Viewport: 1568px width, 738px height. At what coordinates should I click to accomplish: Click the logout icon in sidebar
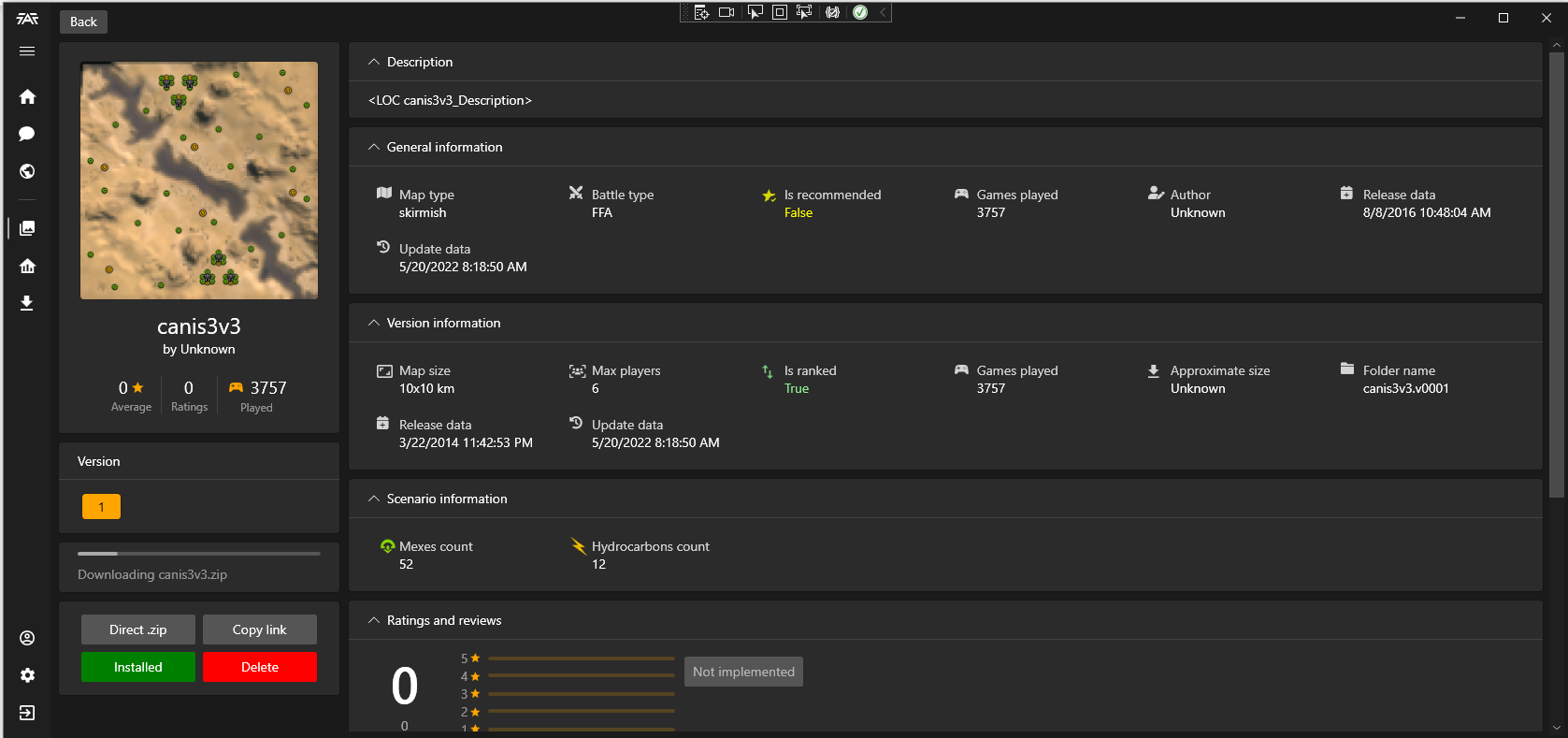pyautogui.click(x=27, y=713)
